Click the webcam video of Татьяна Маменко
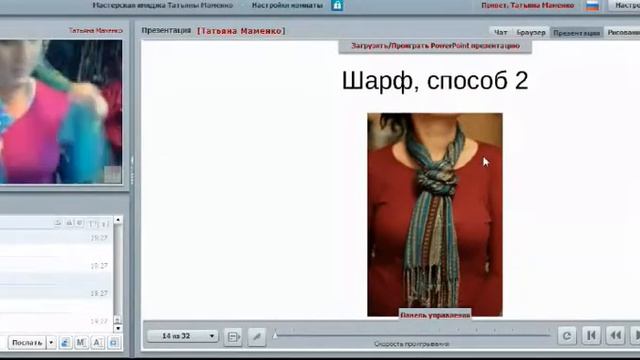The image size is (640, 360). click(x=61, y=111)
